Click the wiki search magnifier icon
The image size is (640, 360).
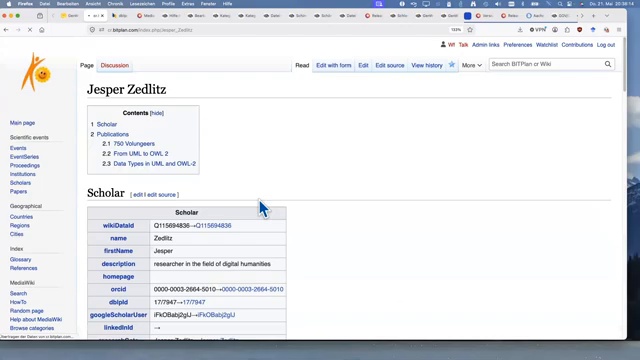[608, 64]
